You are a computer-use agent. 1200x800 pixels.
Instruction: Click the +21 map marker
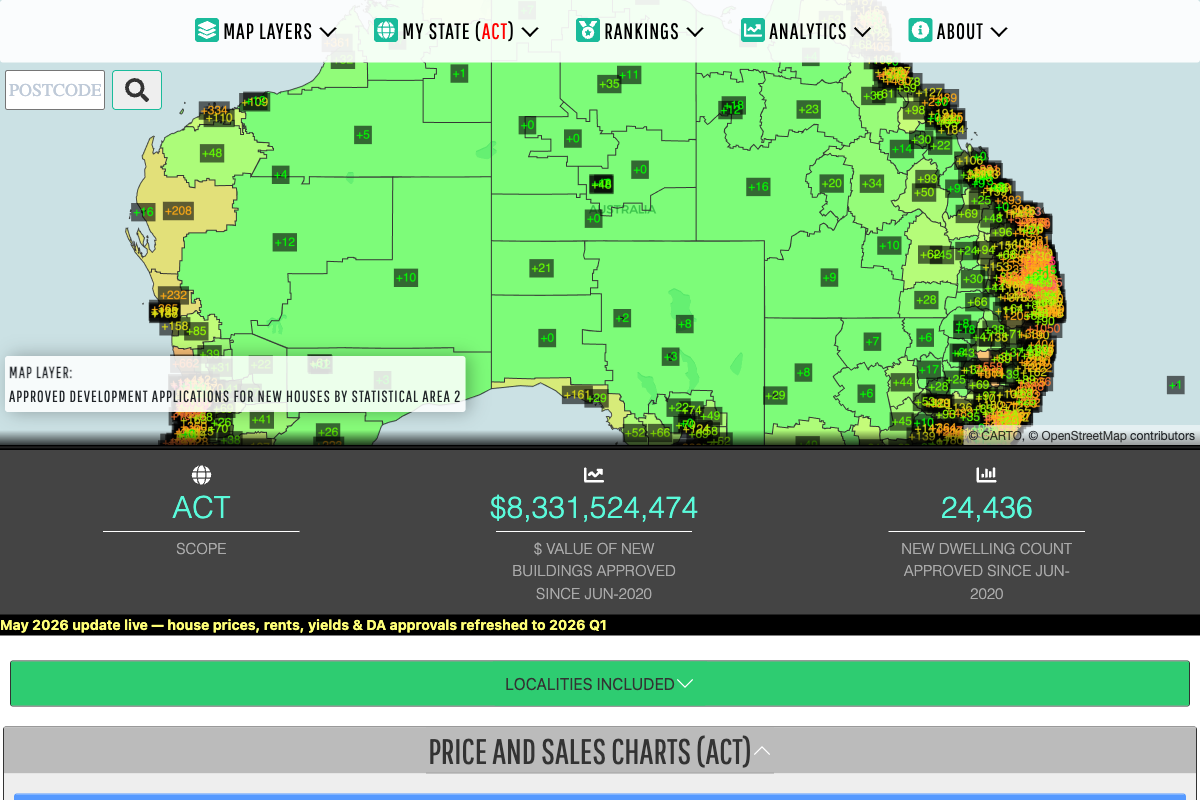pos(541,267)
